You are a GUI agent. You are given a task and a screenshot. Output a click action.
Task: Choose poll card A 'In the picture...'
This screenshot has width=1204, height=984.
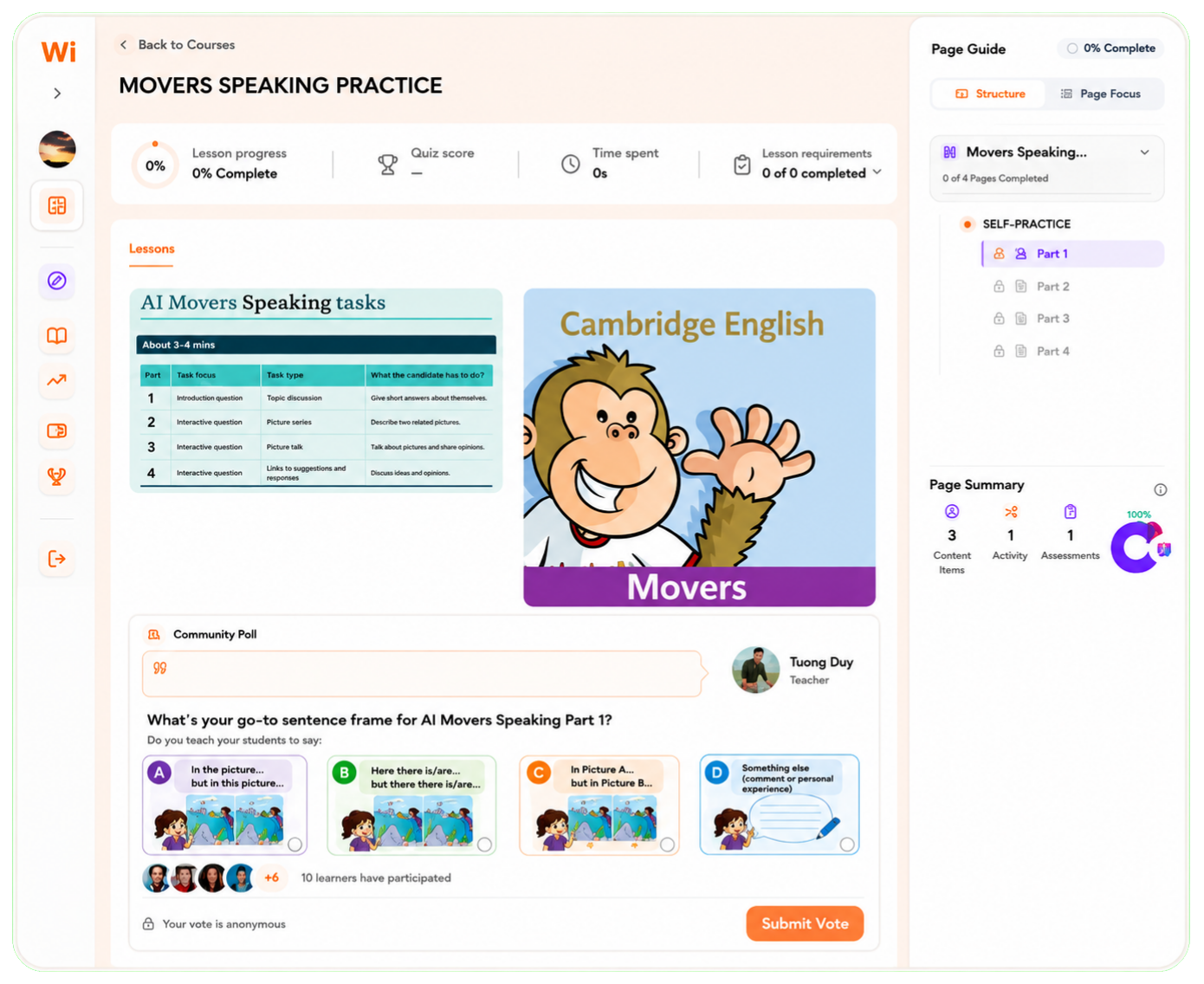click(x=224, y=806)
